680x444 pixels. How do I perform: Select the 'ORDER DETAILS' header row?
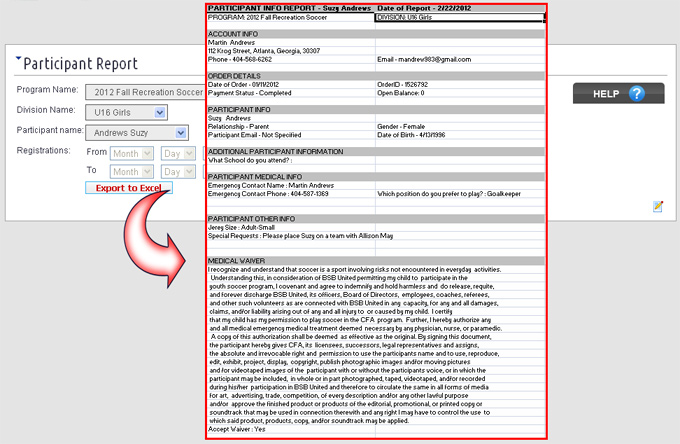click(376, 76)
